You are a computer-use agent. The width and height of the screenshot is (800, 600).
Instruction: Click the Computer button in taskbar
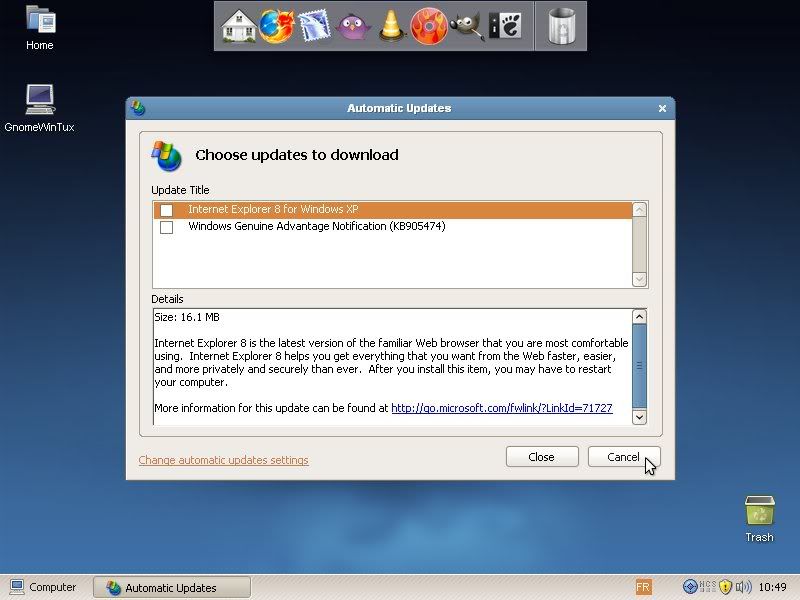[43, 587]
